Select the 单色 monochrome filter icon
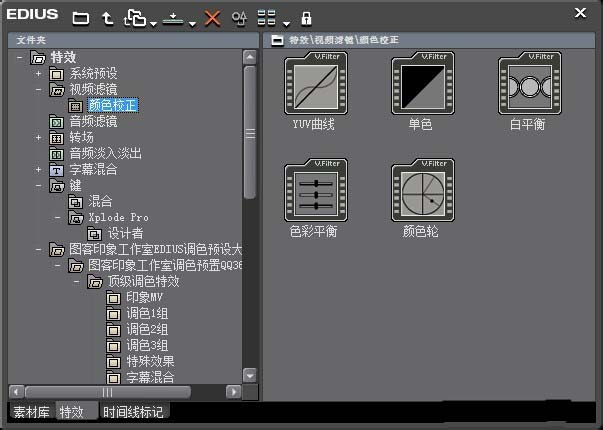603x430 pixels. coord(423,83)
